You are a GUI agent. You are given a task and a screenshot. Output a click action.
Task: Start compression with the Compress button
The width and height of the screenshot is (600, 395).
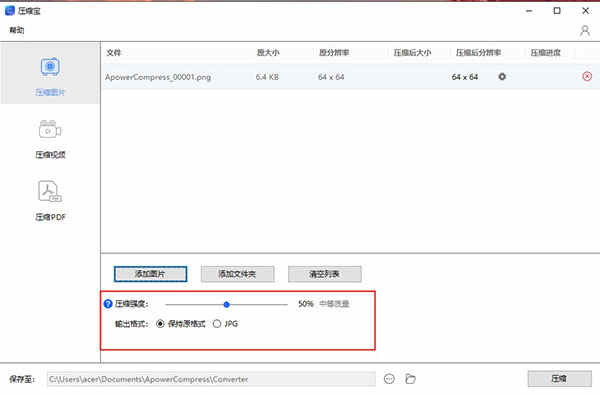[559, 379]
